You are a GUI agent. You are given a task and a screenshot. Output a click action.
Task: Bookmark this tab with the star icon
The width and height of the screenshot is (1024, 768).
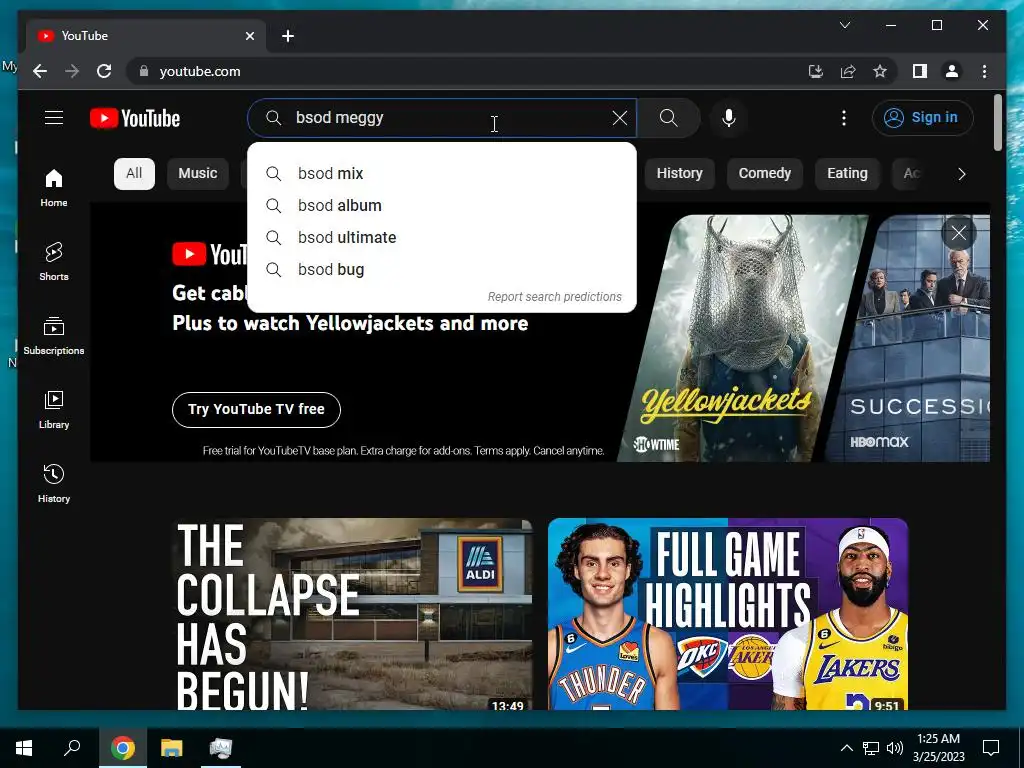(x=880, y=71)
